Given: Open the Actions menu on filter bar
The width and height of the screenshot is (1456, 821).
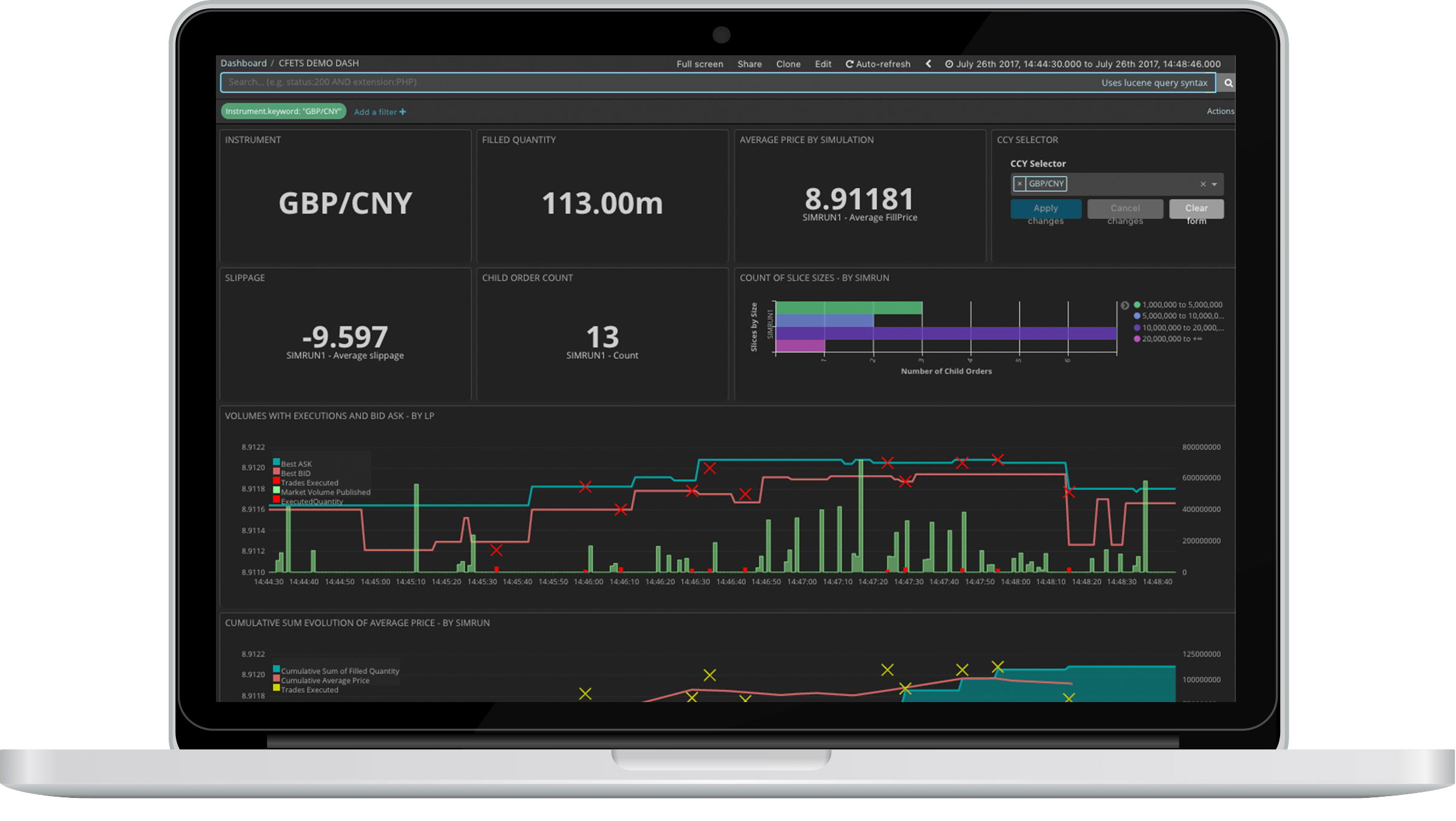Looking at the screenshot, I should (1219, 112).
